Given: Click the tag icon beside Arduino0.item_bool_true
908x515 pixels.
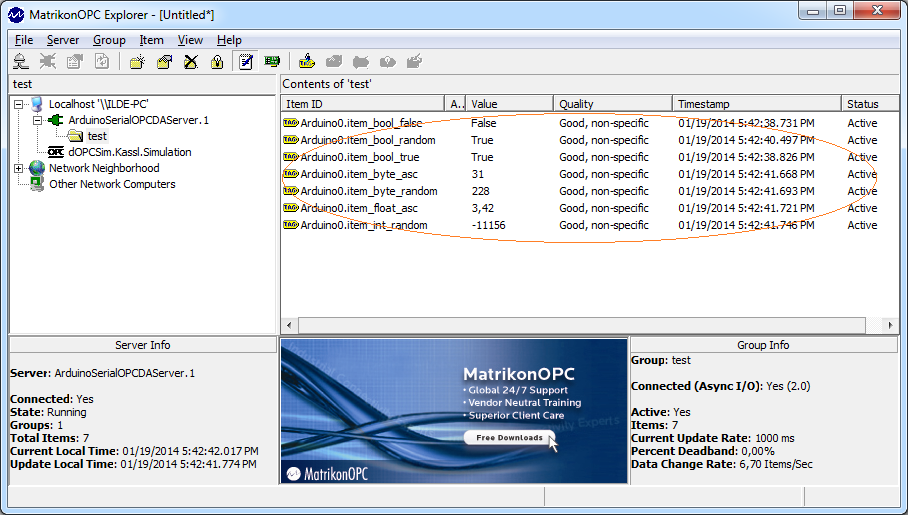Looking at the screenshot, I should click(x=291, y=156).
